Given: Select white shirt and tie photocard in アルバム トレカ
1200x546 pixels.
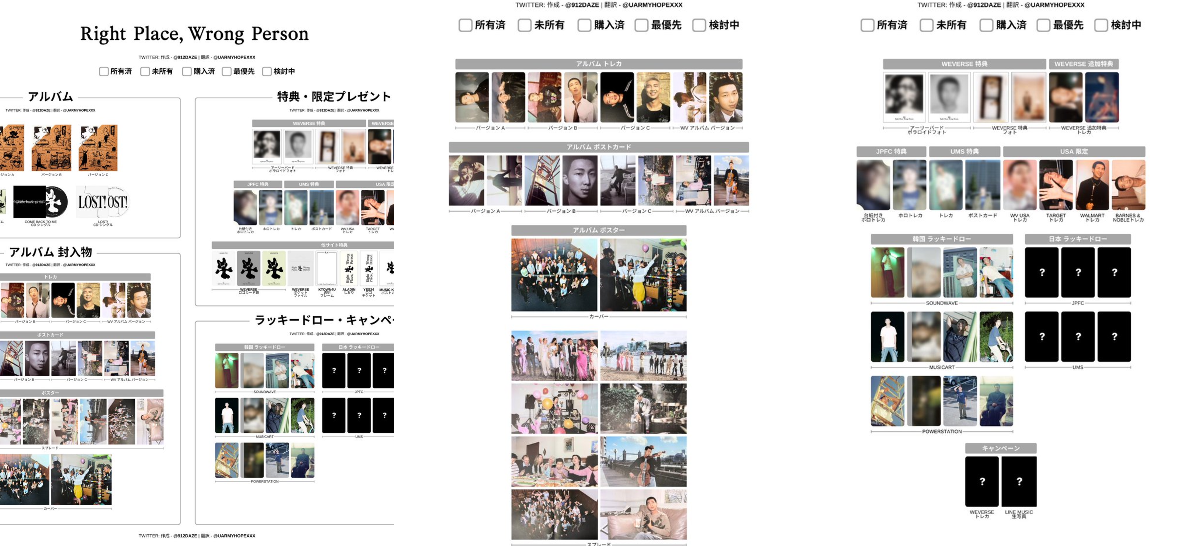Looking at the screenshot, I should 580,98.
